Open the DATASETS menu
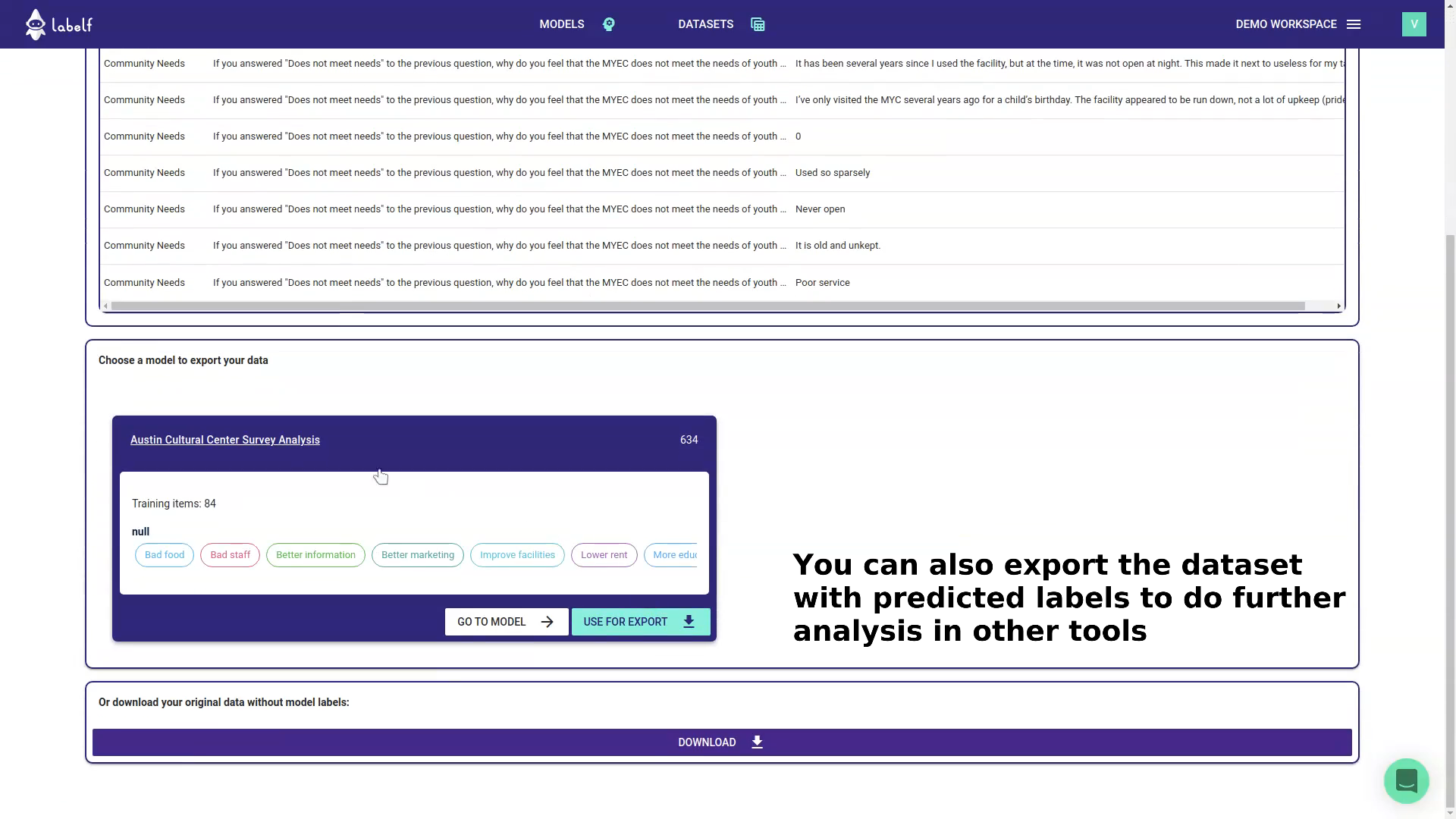This screenshot has height=819, width=1456. click(705, 24)
